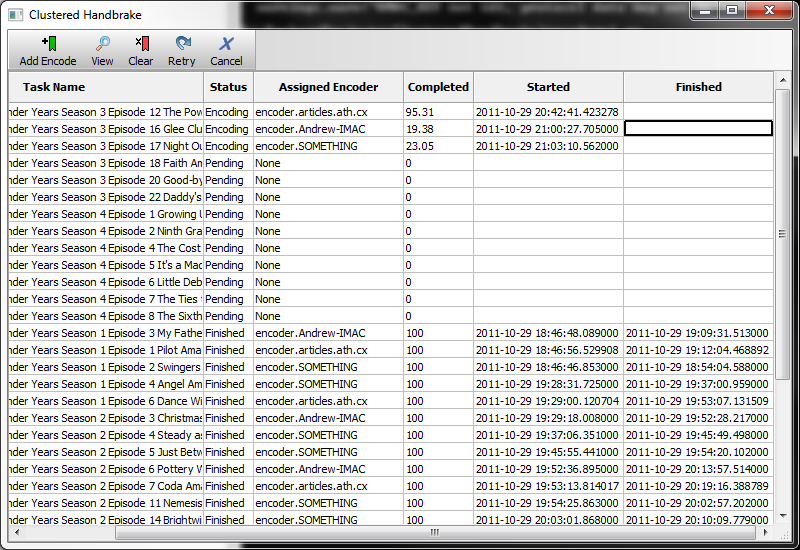The image size is (800, 550).
Task: Click the vertical scrollbar down arrow
Action: pyautogui.click(x=783, y=516)
